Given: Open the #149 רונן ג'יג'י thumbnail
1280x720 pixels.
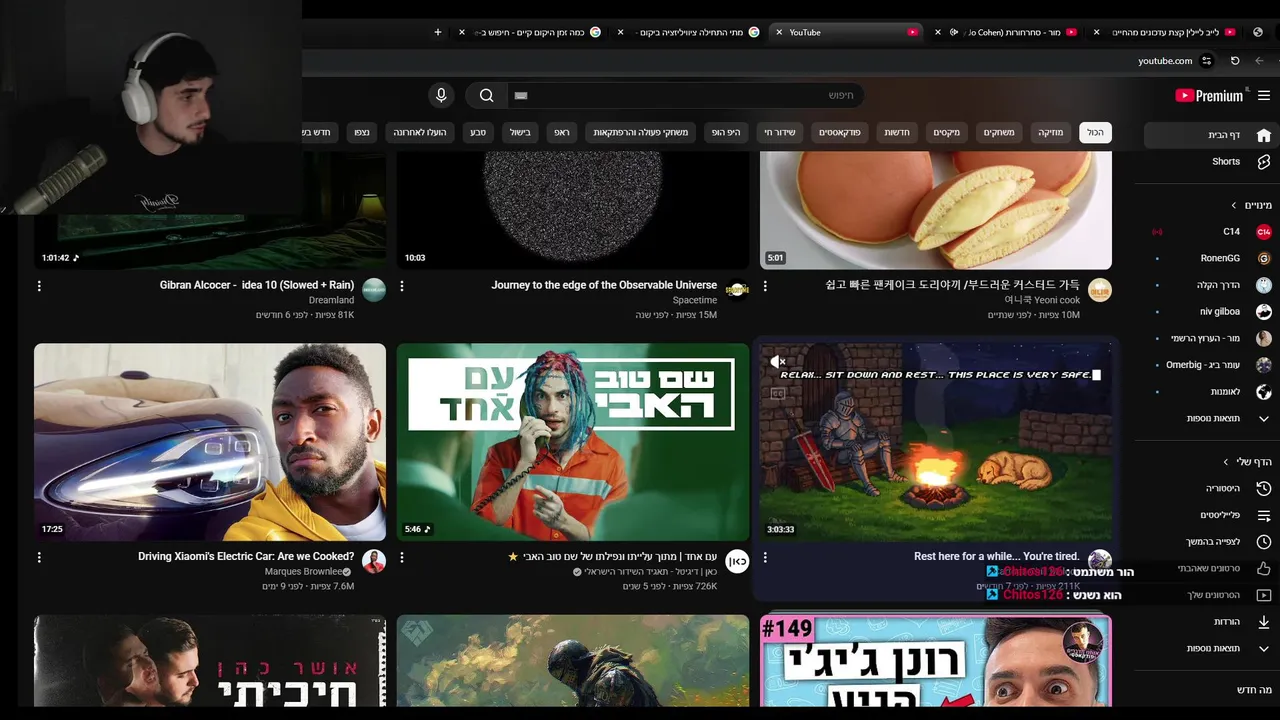Looking at the screenshot, I should (936, 661).
